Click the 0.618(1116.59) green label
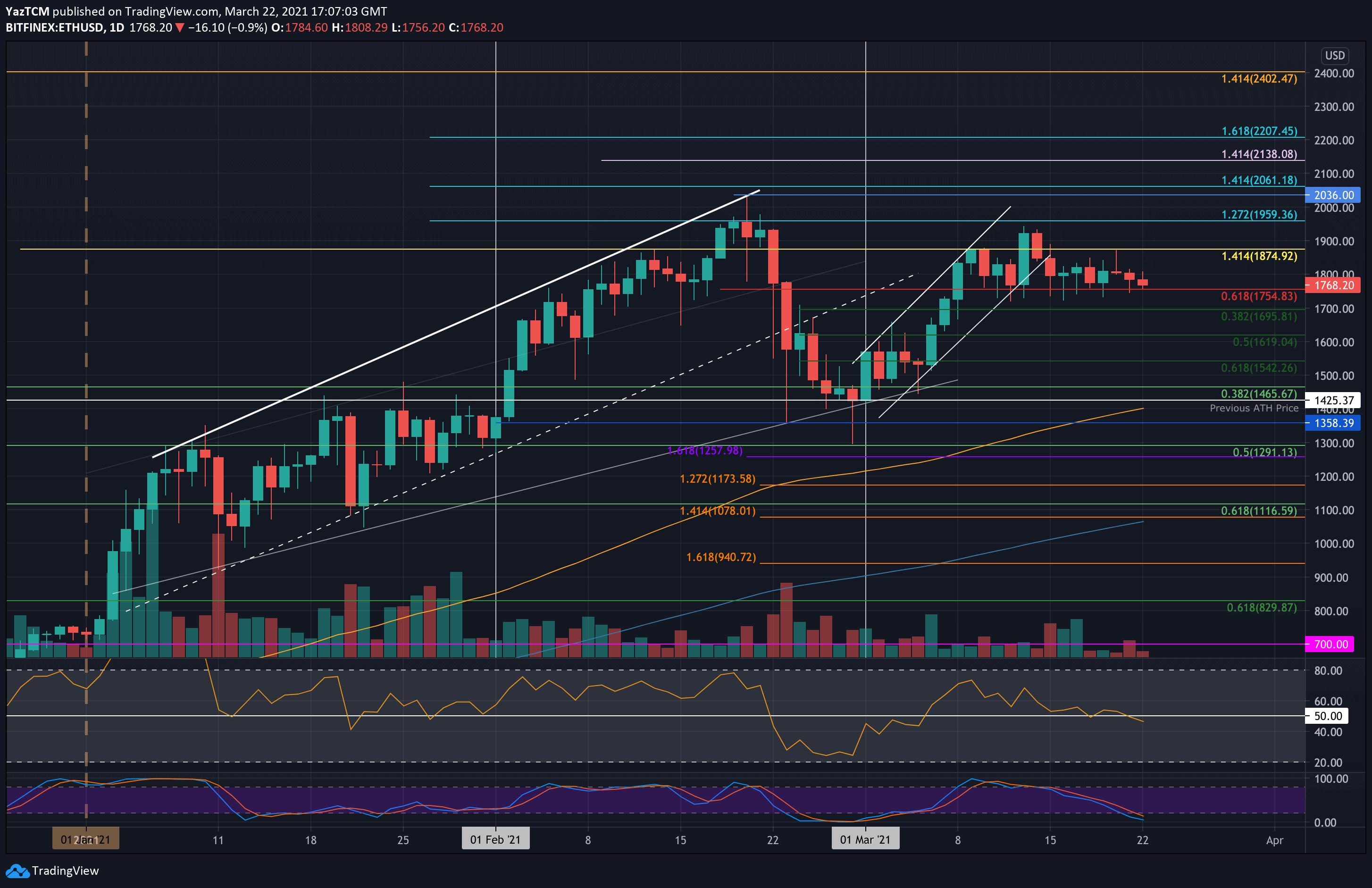Screen dimensions: 1372x888 1259,511
